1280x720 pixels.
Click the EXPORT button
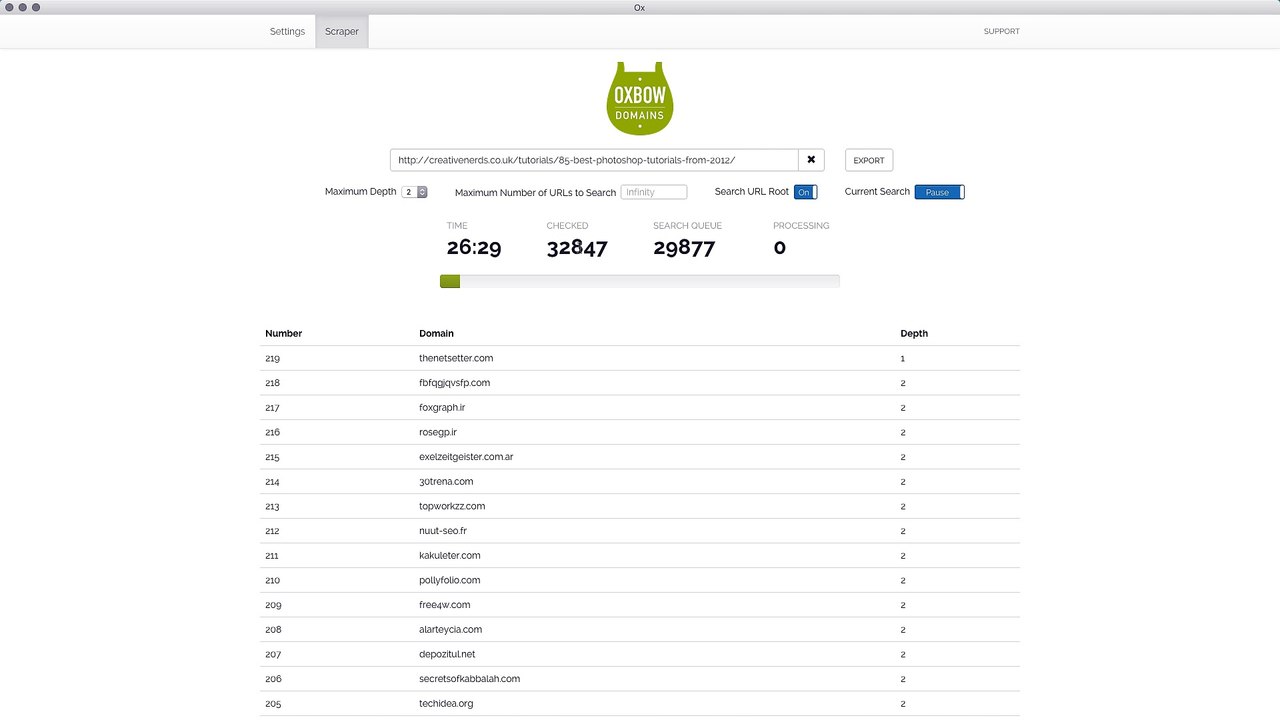pos(869,160)
